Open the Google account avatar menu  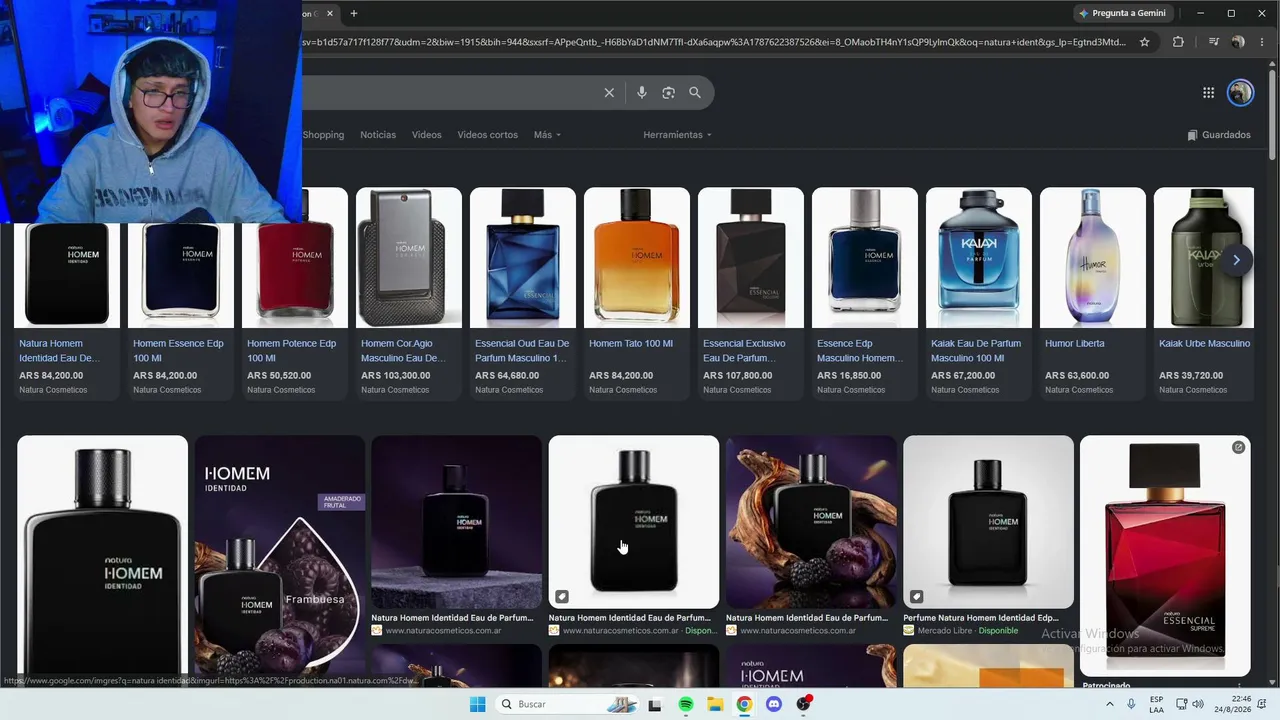pyautogui.click(x=1240, y=93)
